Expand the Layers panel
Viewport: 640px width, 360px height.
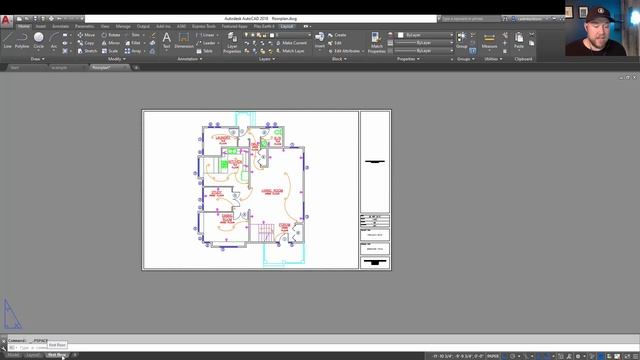[x=267, y=59]
